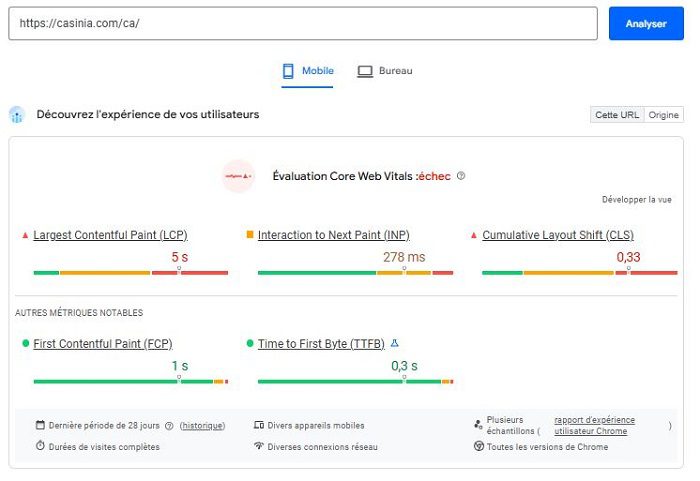Open Interaction to Next Paint (INP) link

coord(333,235)
